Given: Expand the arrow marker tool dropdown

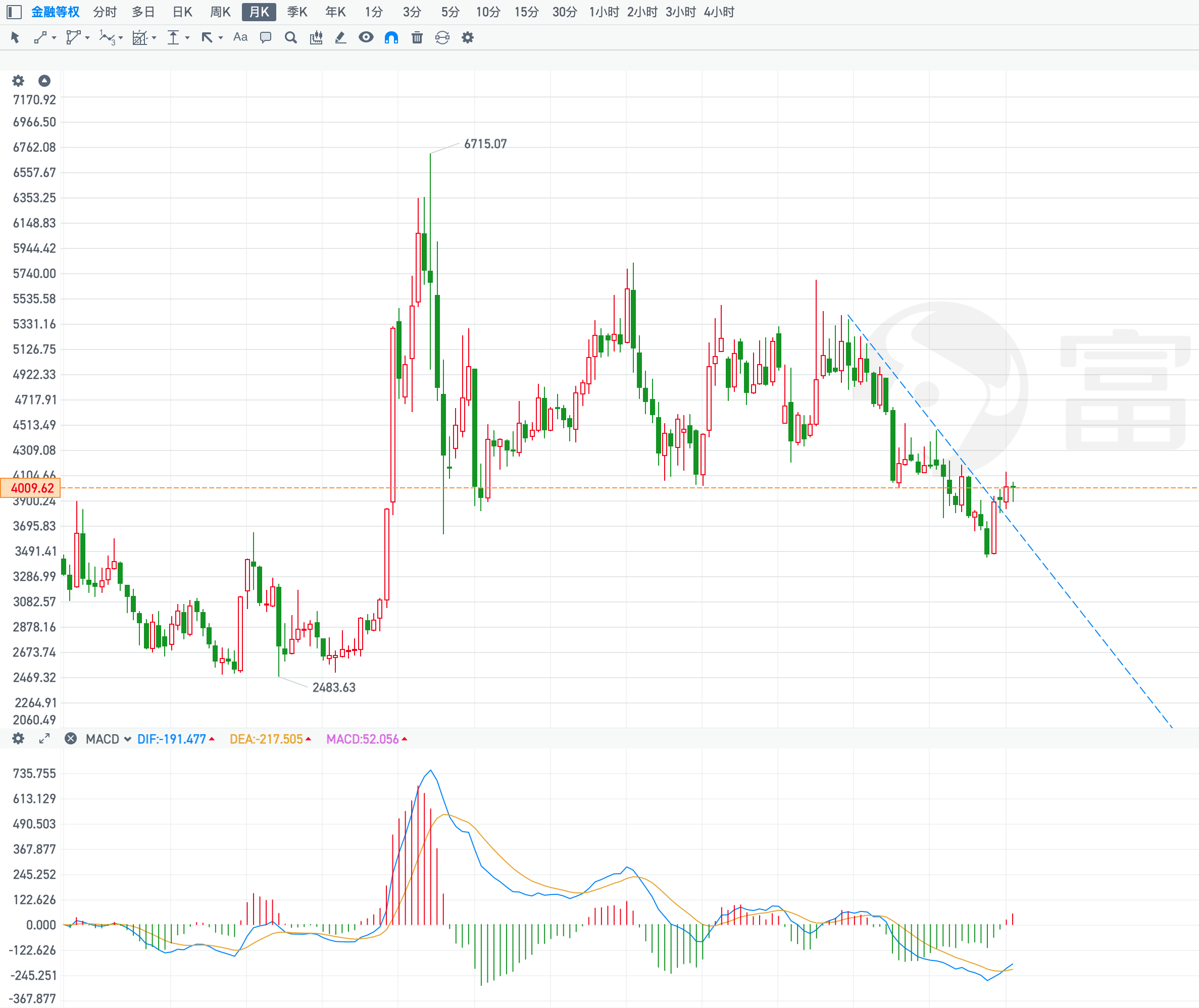Looking at the screenshot, I should click(x=221, y=38).
